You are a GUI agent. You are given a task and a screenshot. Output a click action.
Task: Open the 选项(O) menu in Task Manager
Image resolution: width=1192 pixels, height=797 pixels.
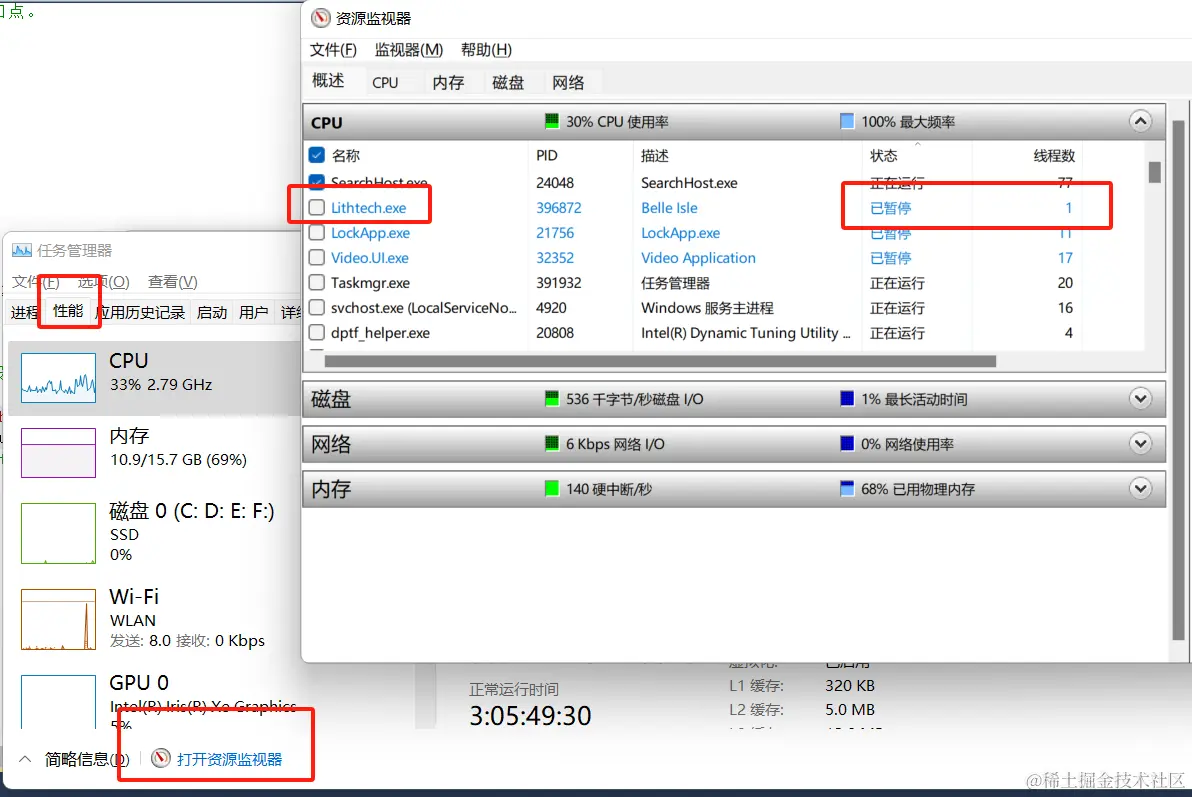[x=103, y=282]
